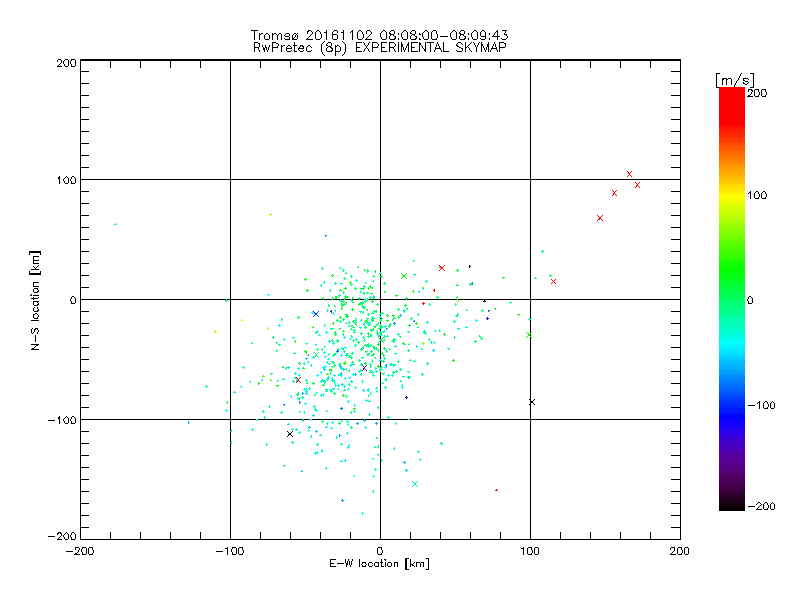Click the green X marker on the 100 km east line
The height and width of the screenshot is (600, 800).
click(x=529, y=335)
